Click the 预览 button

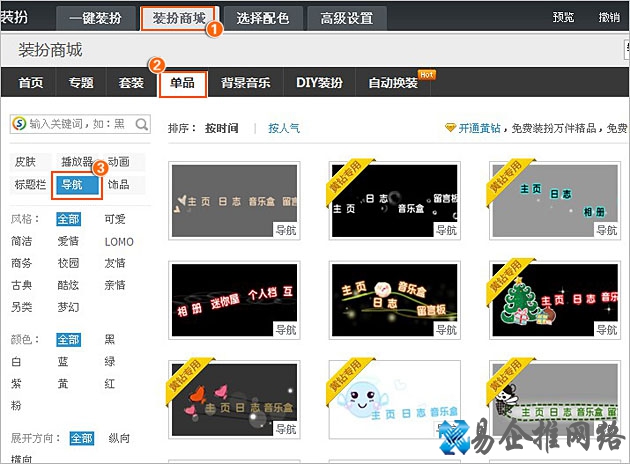point(563,17)
